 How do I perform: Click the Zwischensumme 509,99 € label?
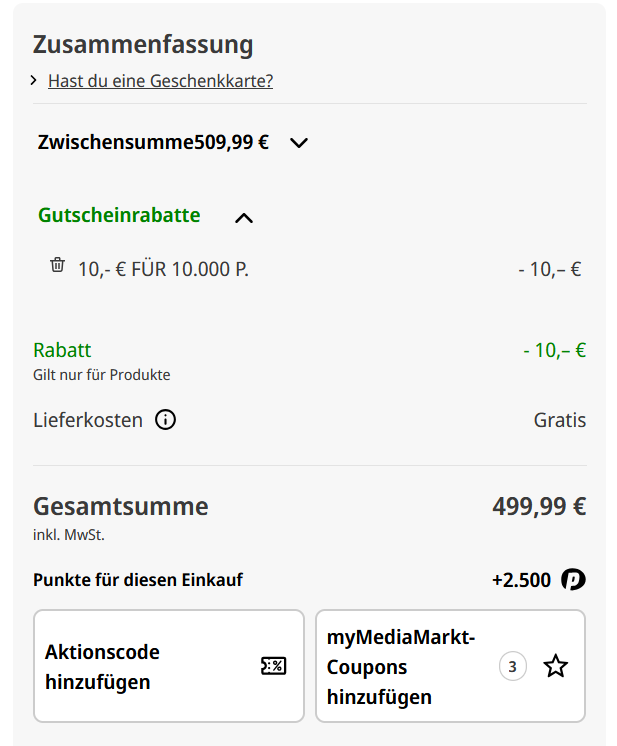tap(153, 142)
